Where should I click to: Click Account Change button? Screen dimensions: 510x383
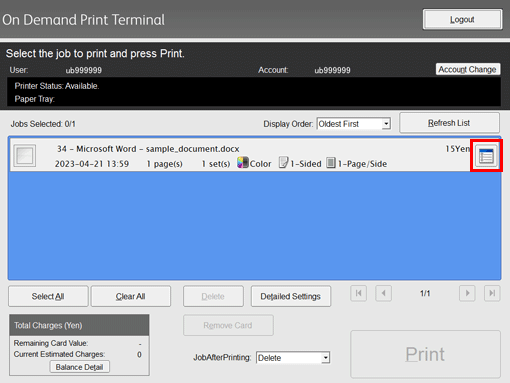tap(468, 69)
